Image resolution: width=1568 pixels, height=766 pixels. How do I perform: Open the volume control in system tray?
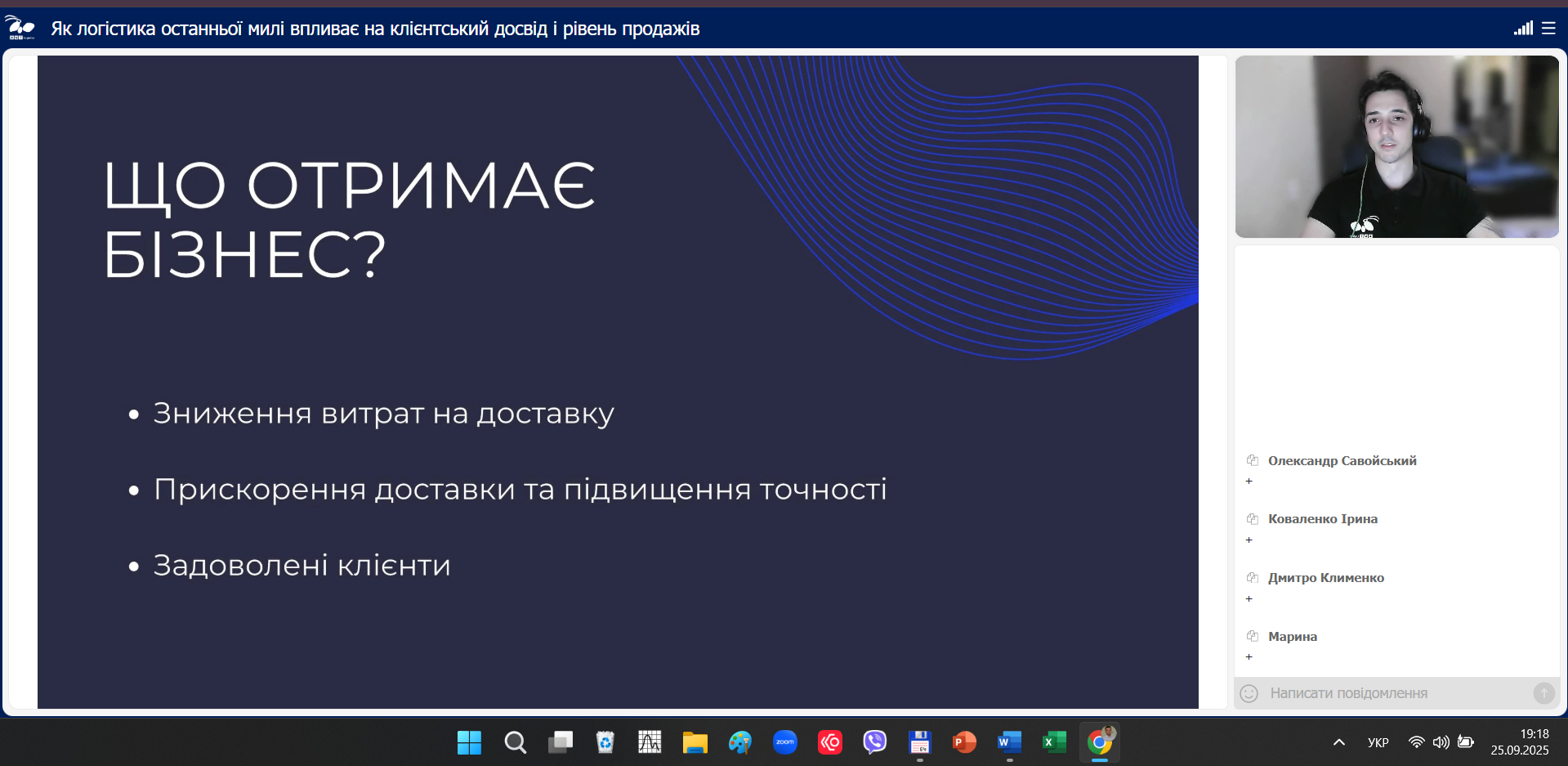[1441, 742]
